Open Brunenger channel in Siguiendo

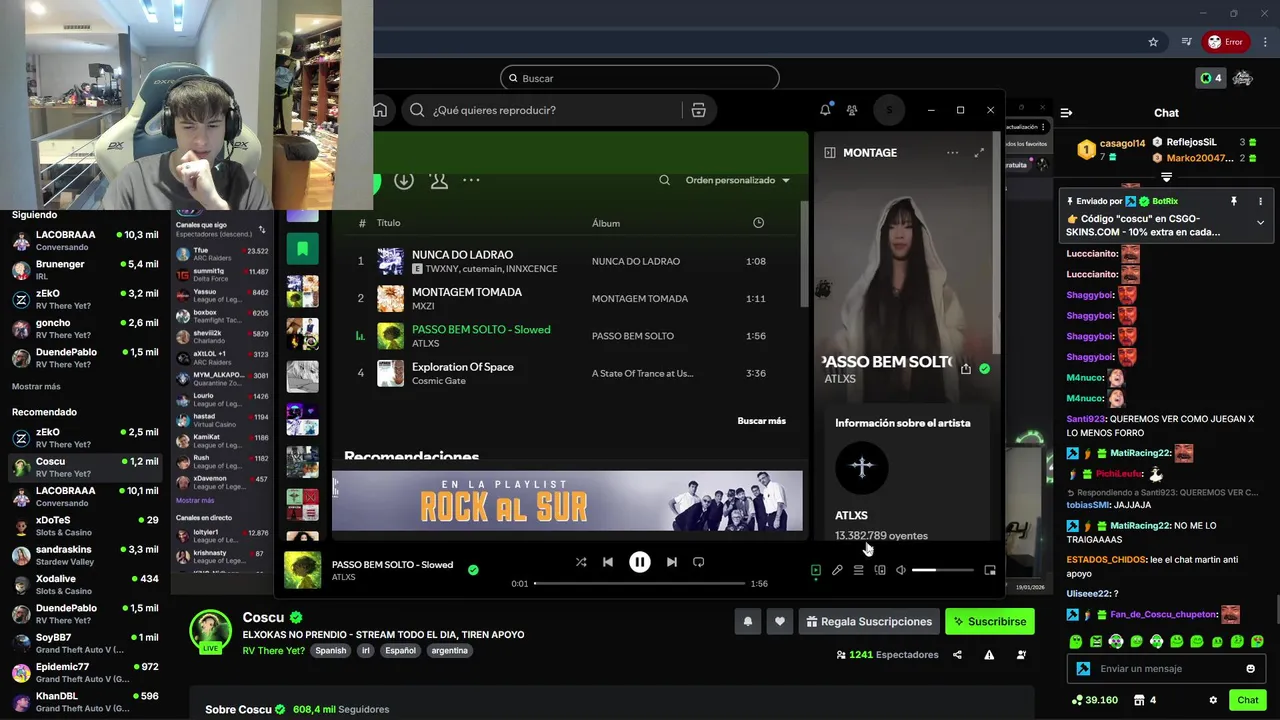coord(85,270)
